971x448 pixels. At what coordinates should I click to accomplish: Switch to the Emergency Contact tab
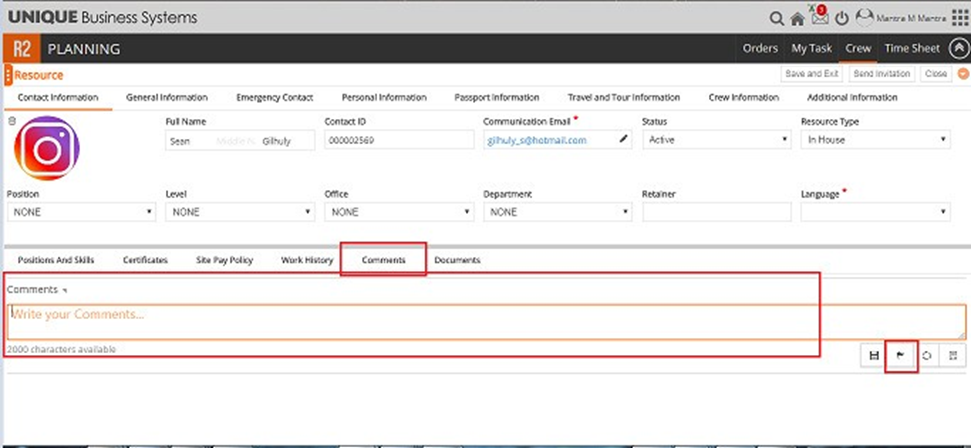(274, 98)
